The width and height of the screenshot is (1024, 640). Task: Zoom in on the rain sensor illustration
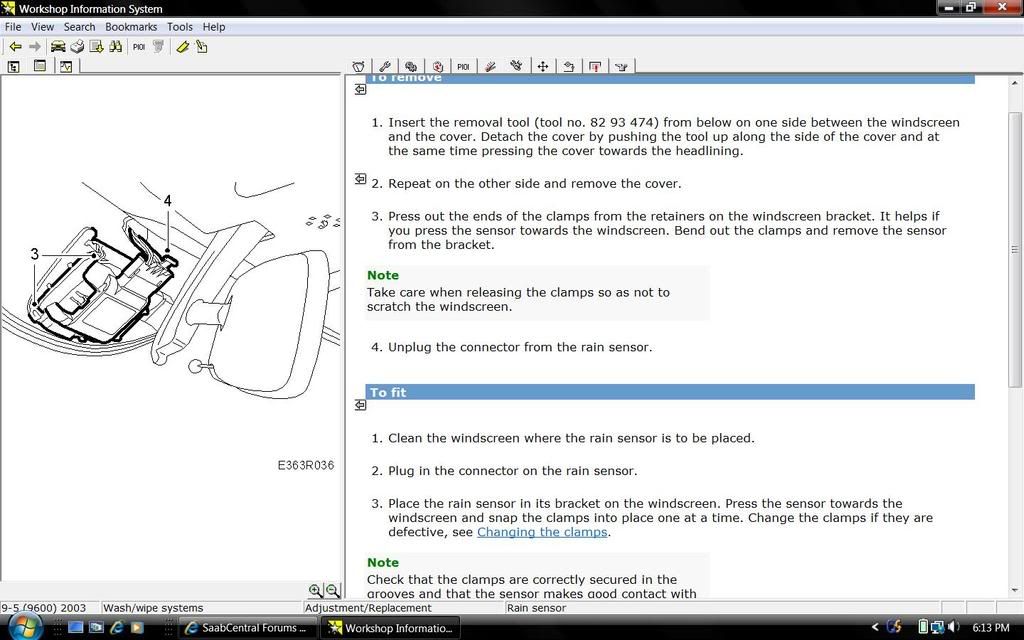[x=316, y=591]
